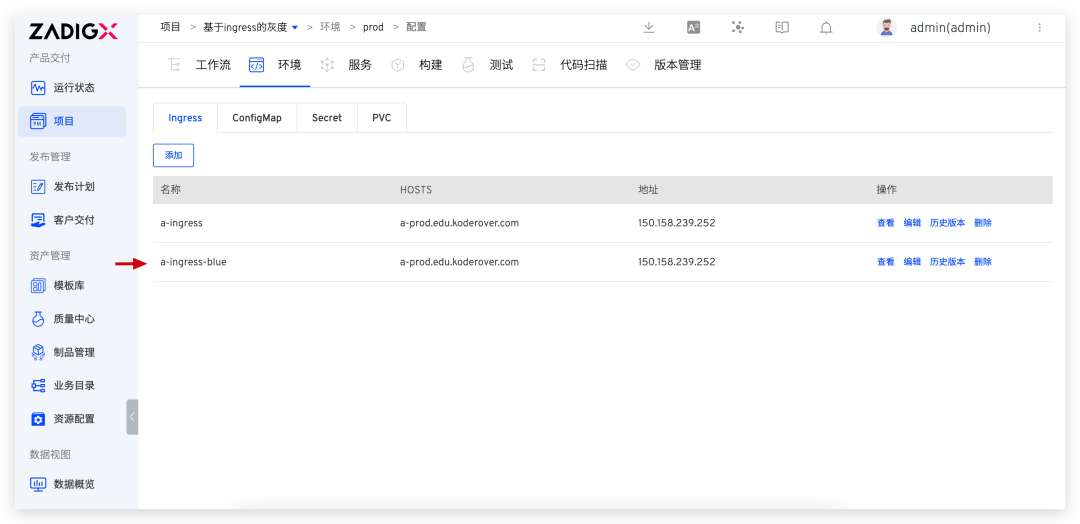Screen dimensions: 1080x524
Task: Switch to the ConfigMap tab
Action: [x=257, y=118]
